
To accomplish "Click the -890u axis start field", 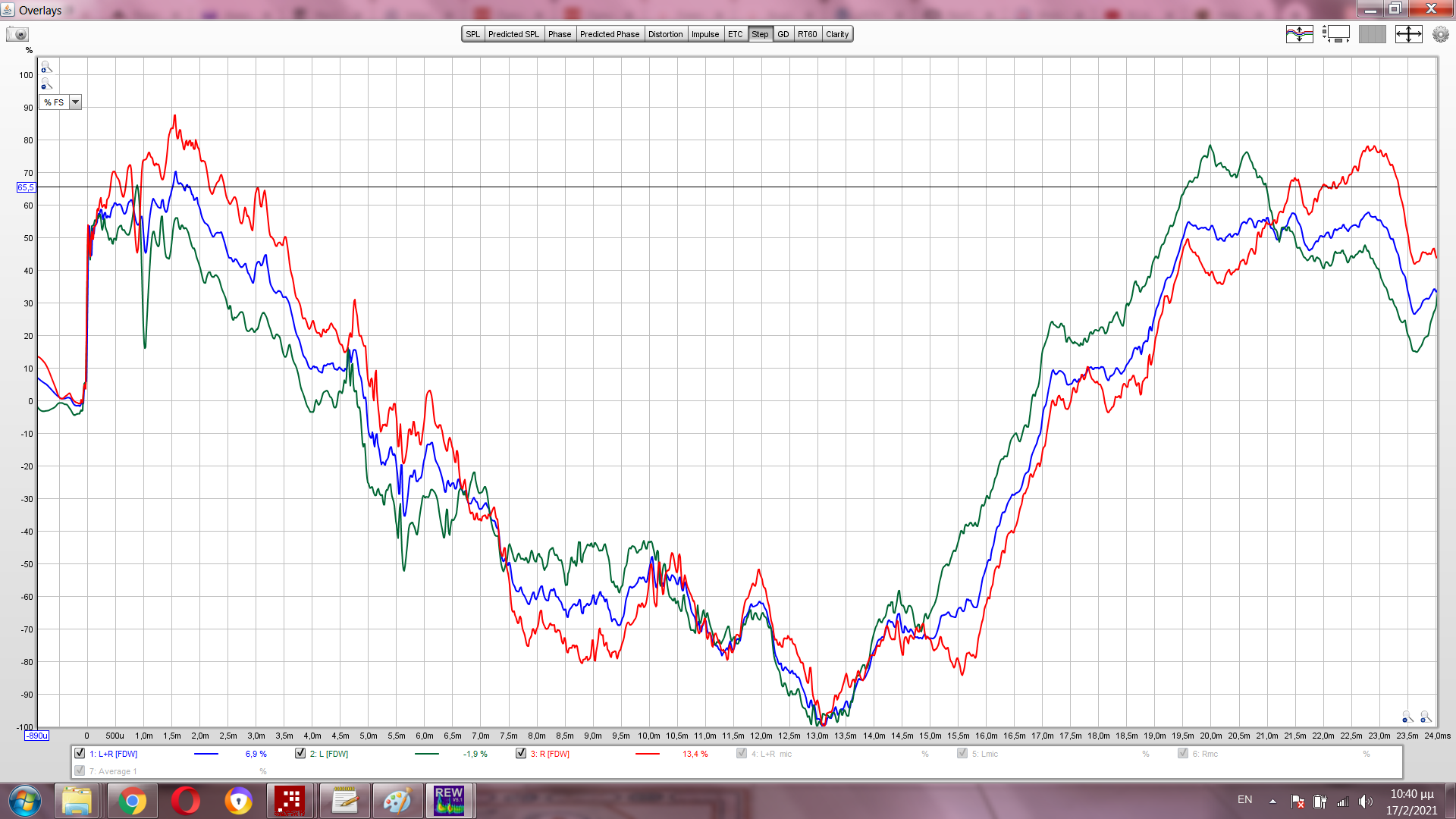I will point(36,736).
